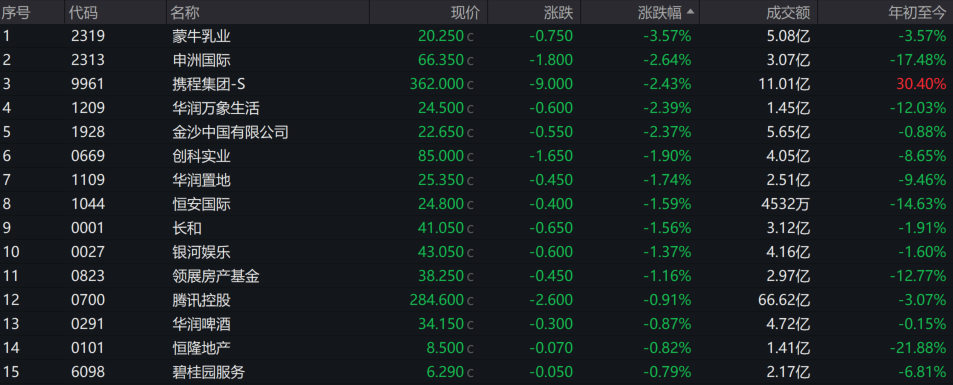The image size is (953, 385).
Task: Click stock code 6098
Action: [x=87, y=372]
